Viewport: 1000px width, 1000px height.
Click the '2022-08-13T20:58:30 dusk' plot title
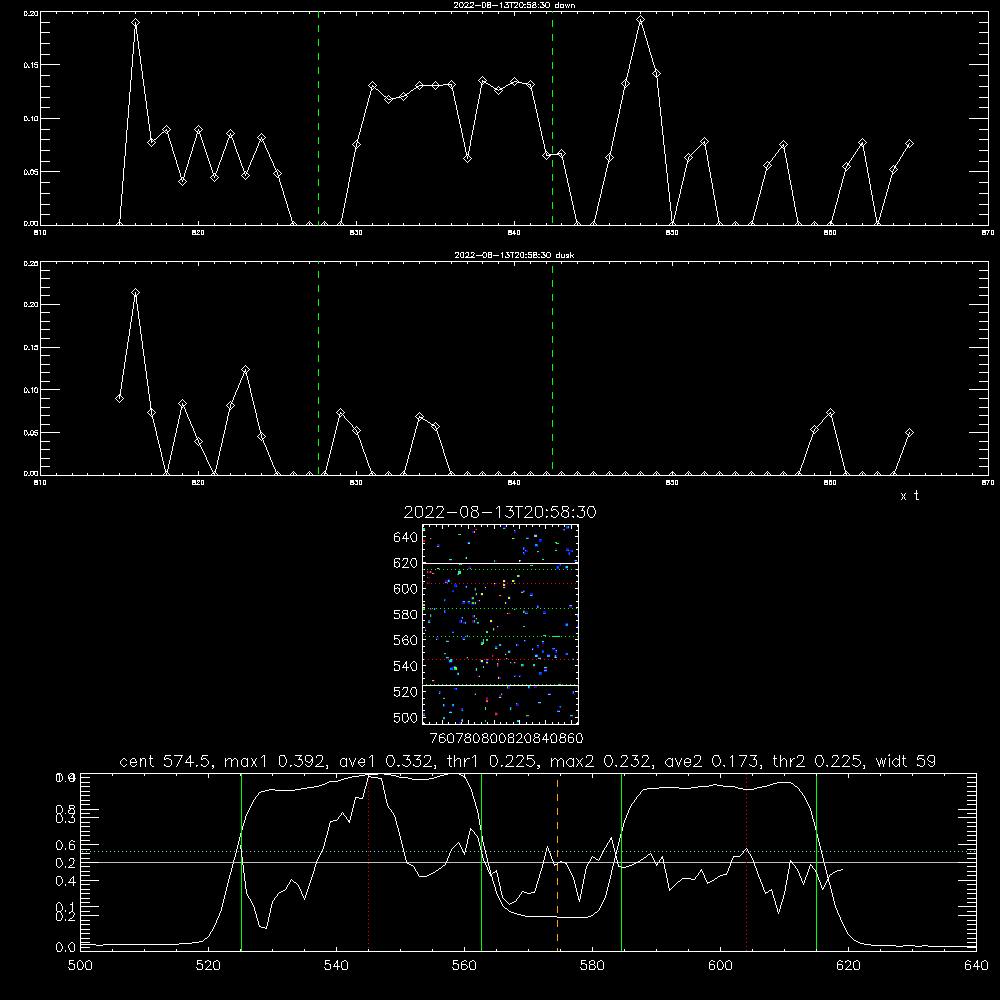click(x=514, y=255)
